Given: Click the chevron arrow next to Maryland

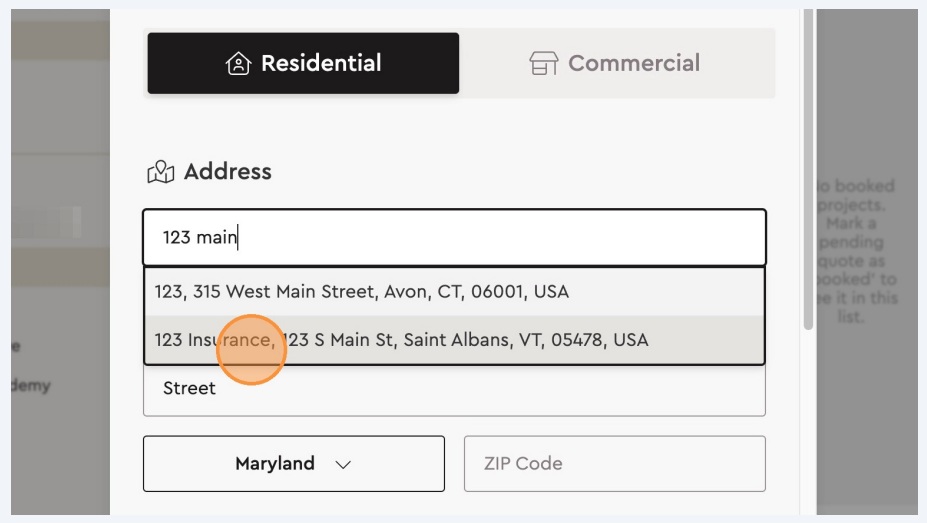Looking at the screenshot, I should [343, 464].
